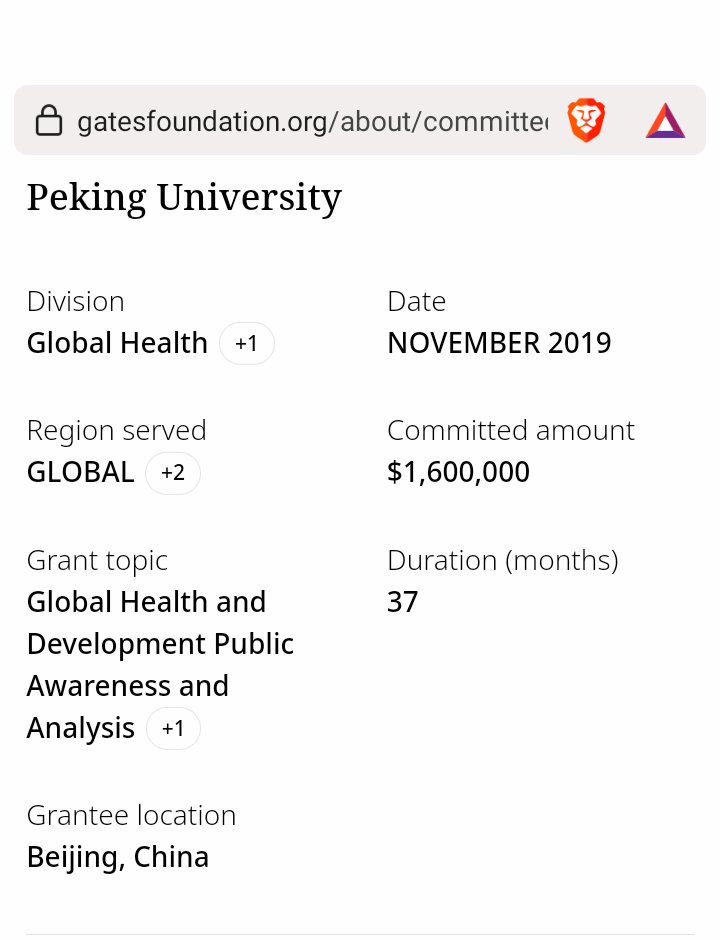
Task: Click the Beijing, China grantee location
Action: pyautogui.click(x=118, y=857)
